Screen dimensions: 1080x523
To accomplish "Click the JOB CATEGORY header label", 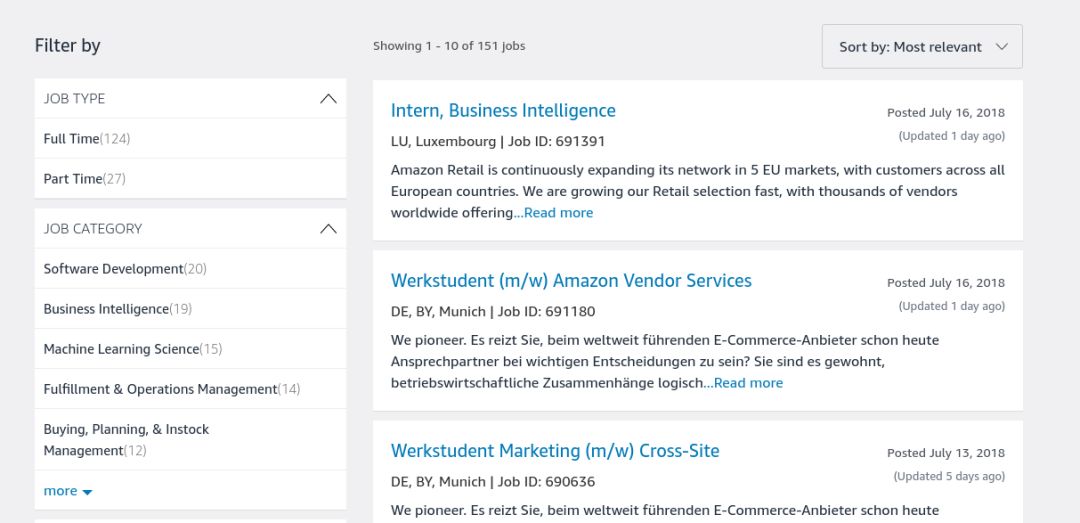I will click(93, 229).
